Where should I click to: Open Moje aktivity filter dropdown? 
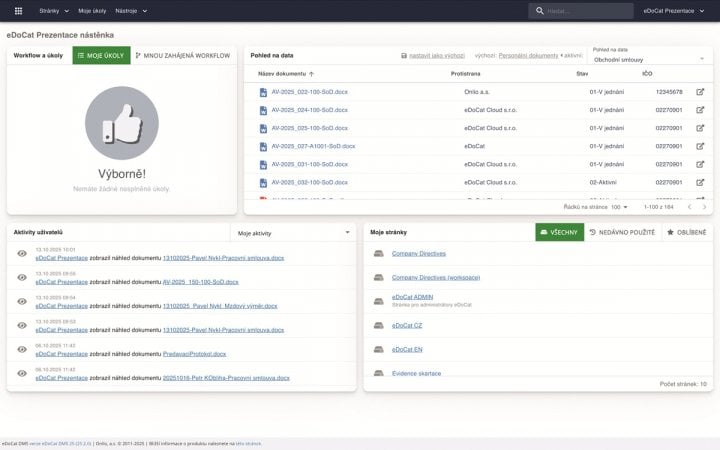(293, 233)
